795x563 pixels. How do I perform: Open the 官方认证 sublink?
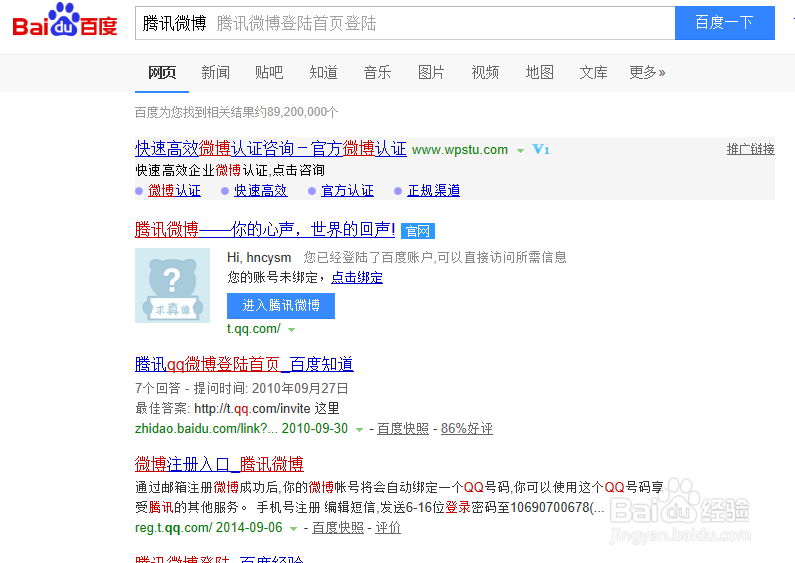point(347,191)
